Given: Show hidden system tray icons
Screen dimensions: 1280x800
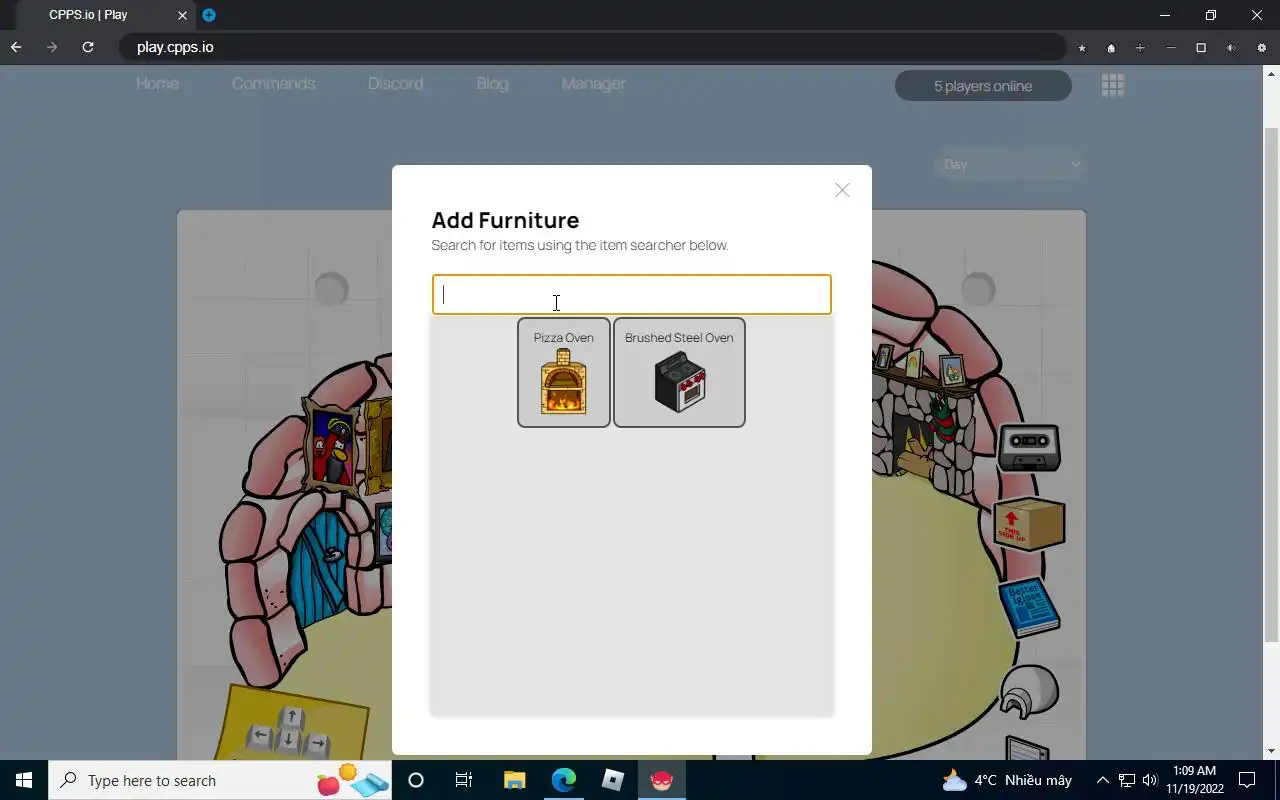Looking at the screenshot, I should [x=1103, y=780].
